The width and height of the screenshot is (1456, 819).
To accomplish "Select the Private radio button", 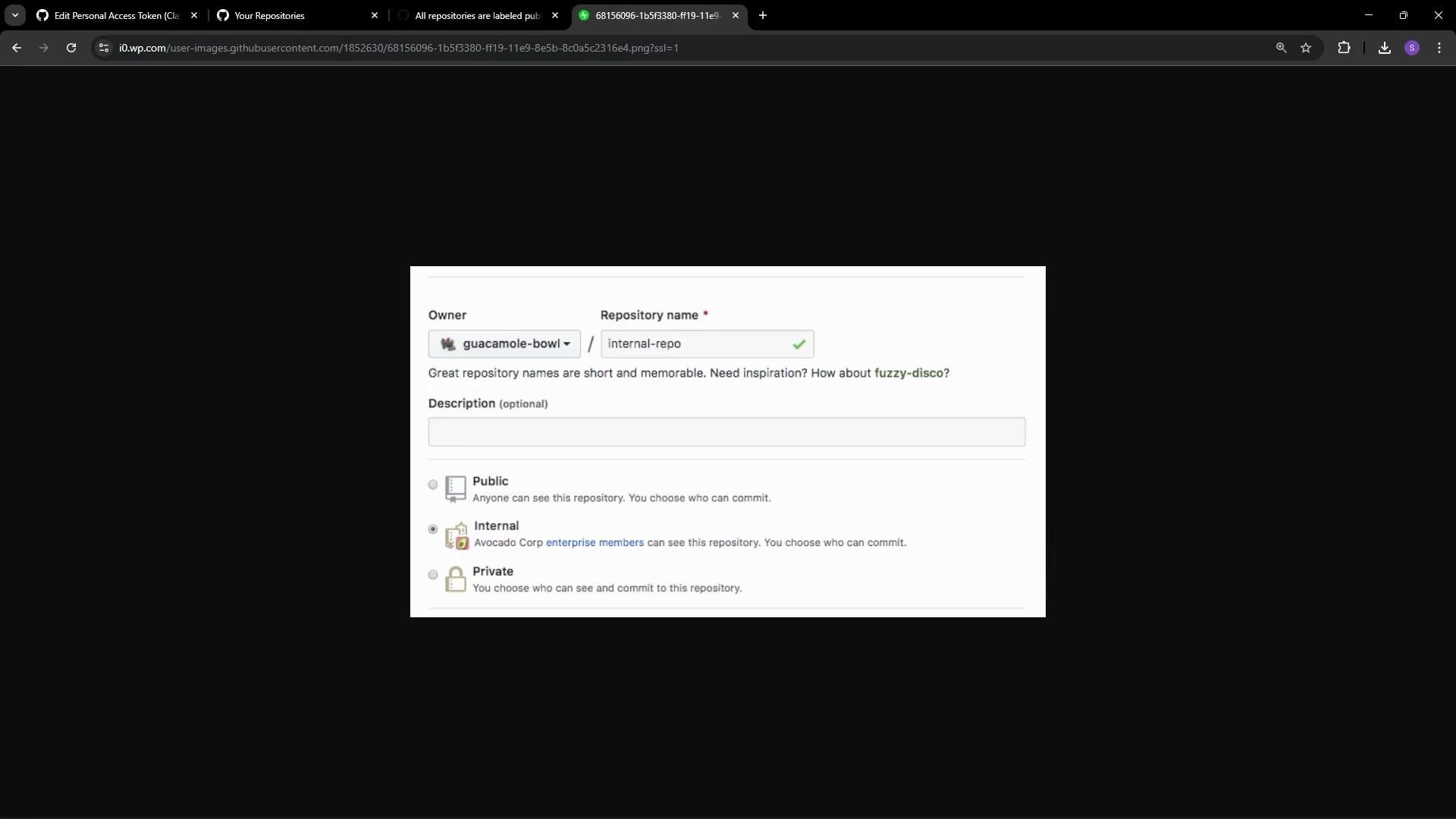I will pyautogui.click(x=433, y=575).
